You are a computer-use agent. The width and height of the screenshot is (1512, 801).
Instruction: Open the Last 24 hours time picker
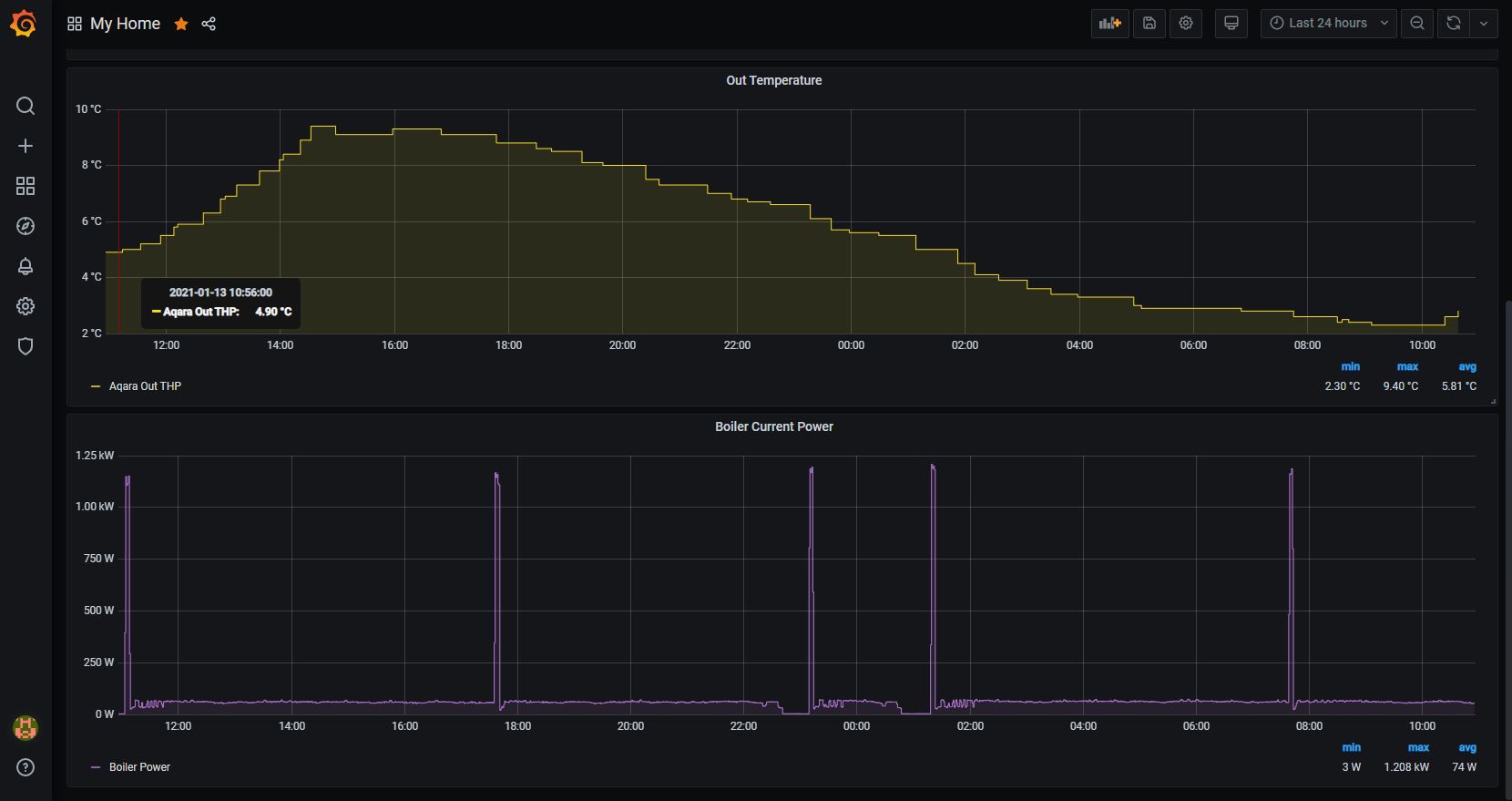pyautogui.click(x=1329, y=24)
